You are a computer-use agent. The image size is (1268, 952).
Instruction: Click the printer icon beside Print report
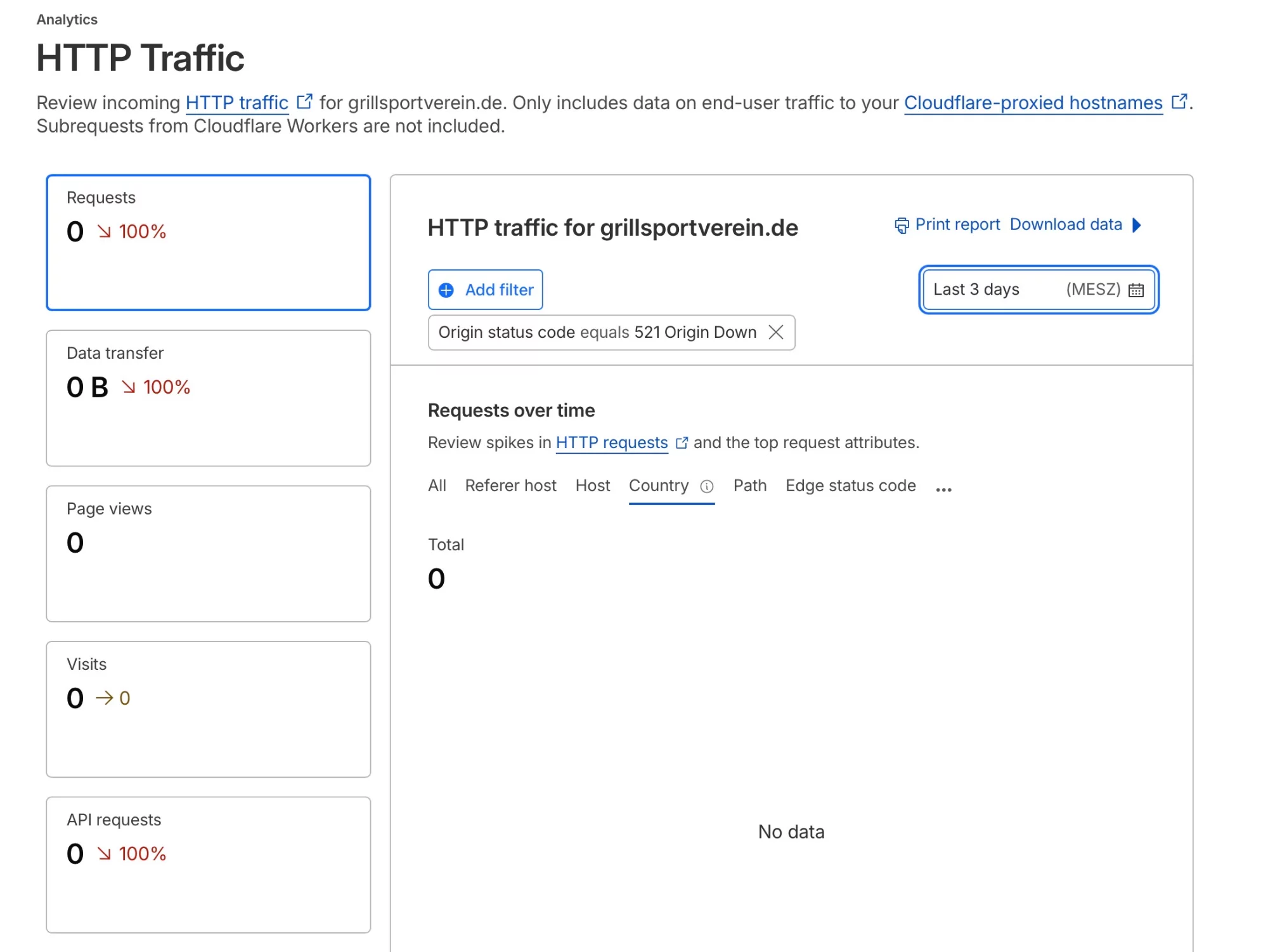point(901,226)
